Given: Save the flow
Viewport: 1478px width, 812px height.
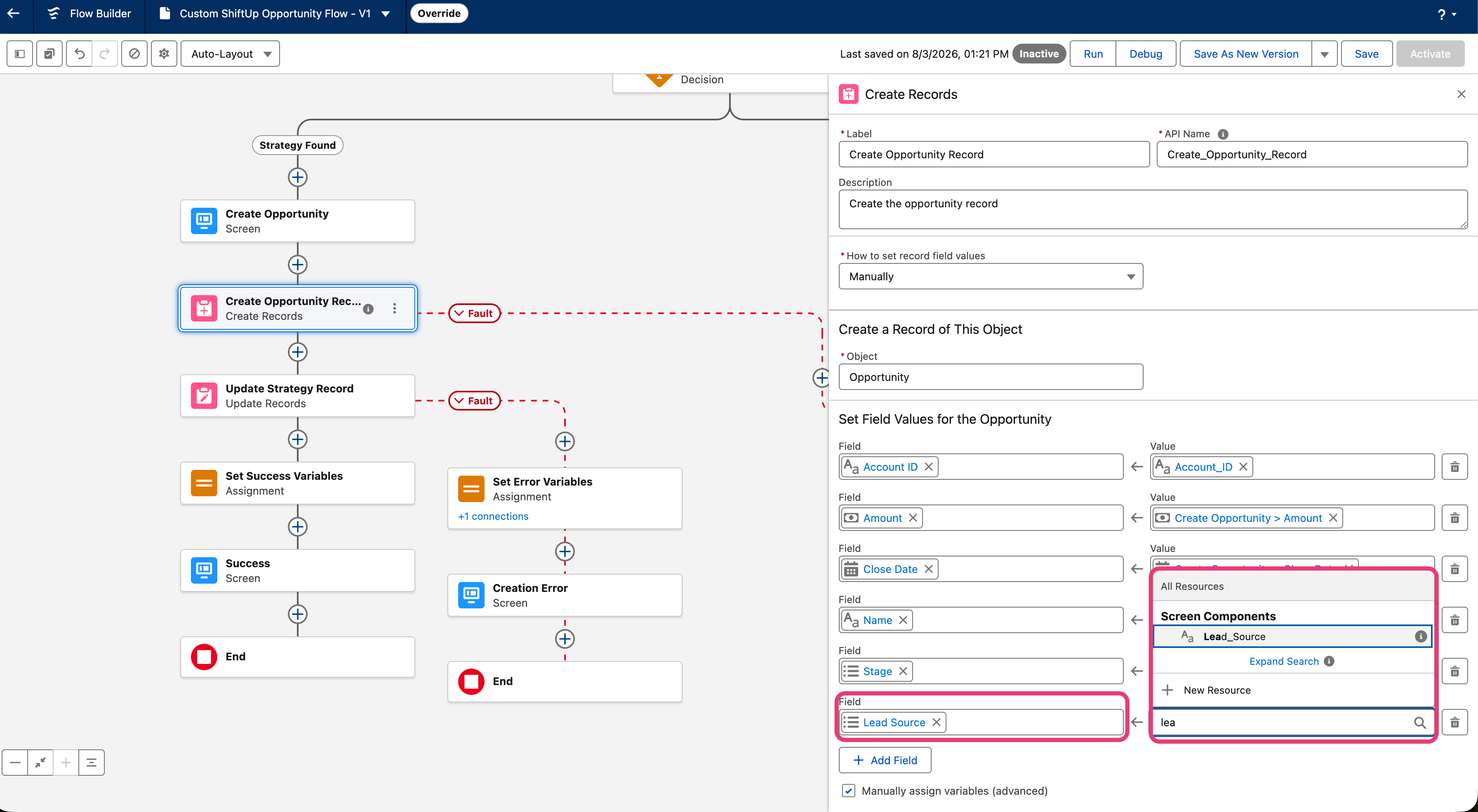Looking at the screenshot, I should click(x=1367, y=54).
